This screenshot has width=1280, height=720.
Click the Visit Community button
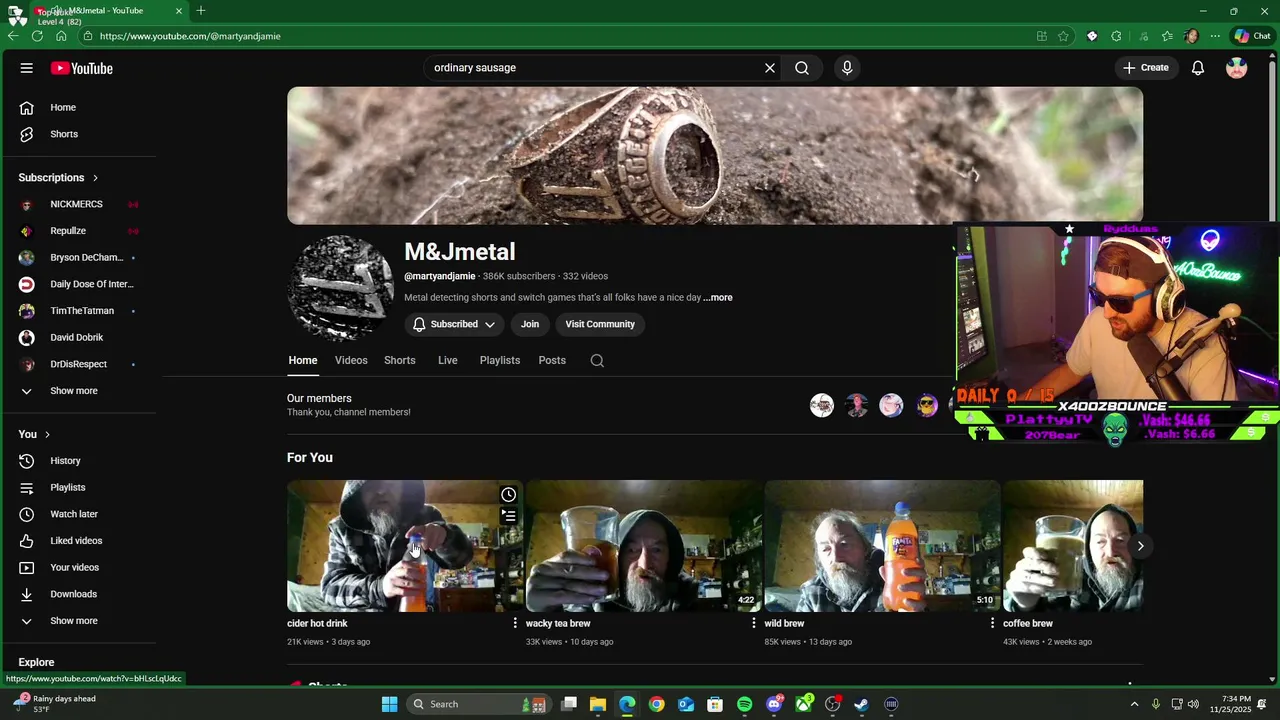point(600,324)
